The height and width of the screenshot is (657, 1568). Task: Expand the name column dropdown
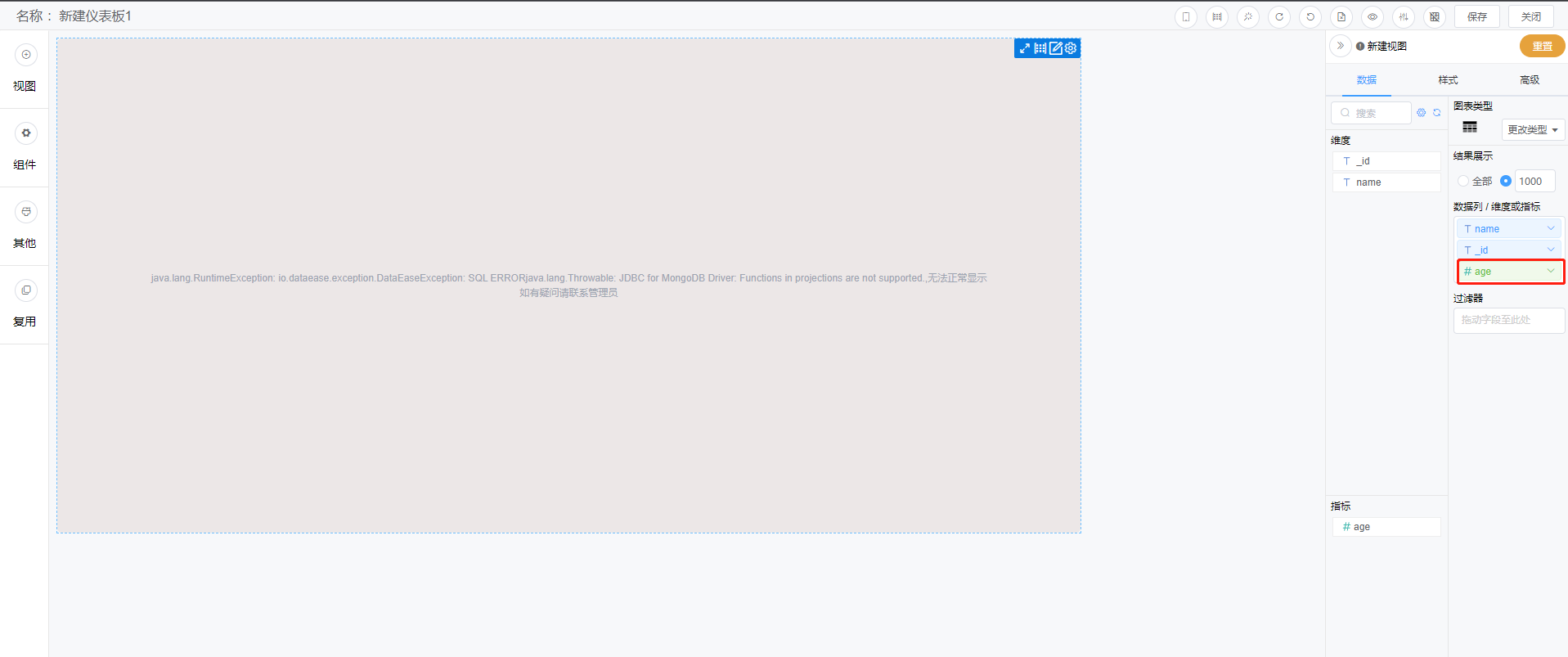[1551, 229]
